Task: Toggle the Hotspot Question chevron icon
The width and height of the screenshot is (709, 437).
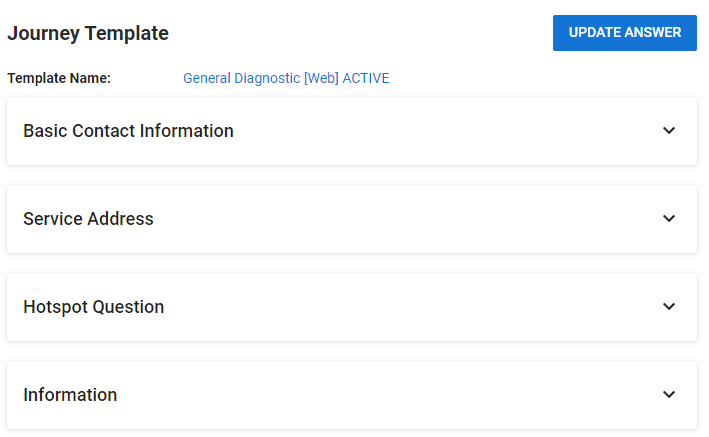Action: 669,307
